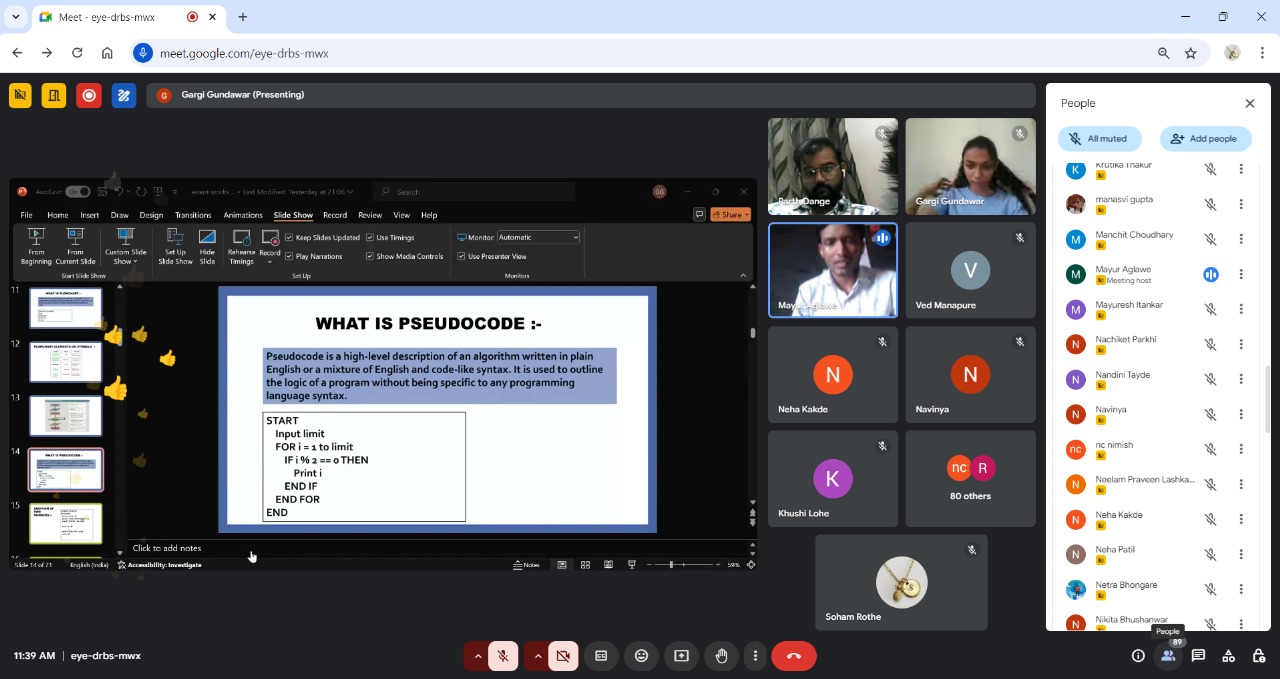Unmute the microphone
Viewport: 1280px width, 679px height.
pyautogui.click(x=504, y=656)
